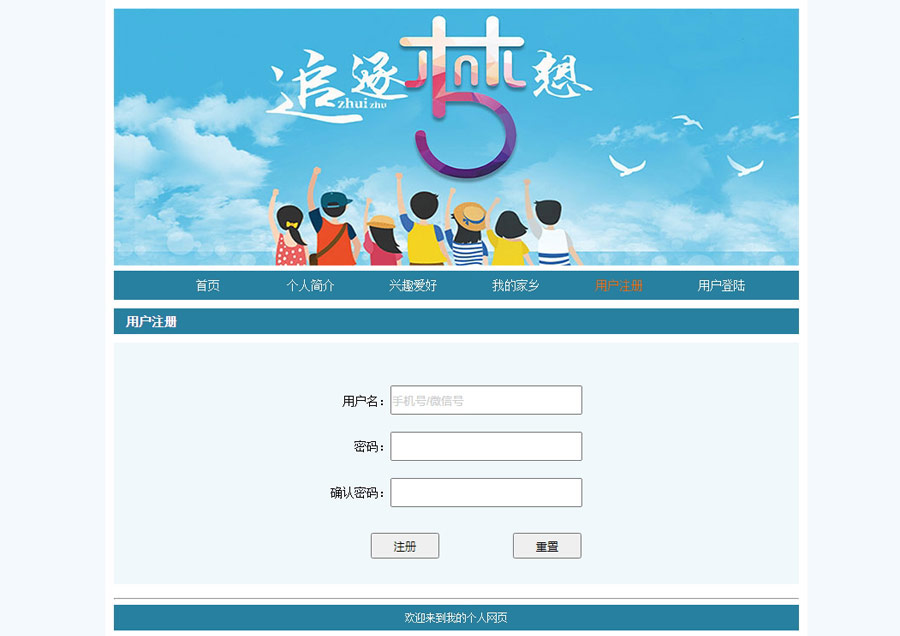Image resolution: width=900 pixels, height=636 pixels.
Task: Go to 用户登陆 page
Action: click(x=721, y=285)
